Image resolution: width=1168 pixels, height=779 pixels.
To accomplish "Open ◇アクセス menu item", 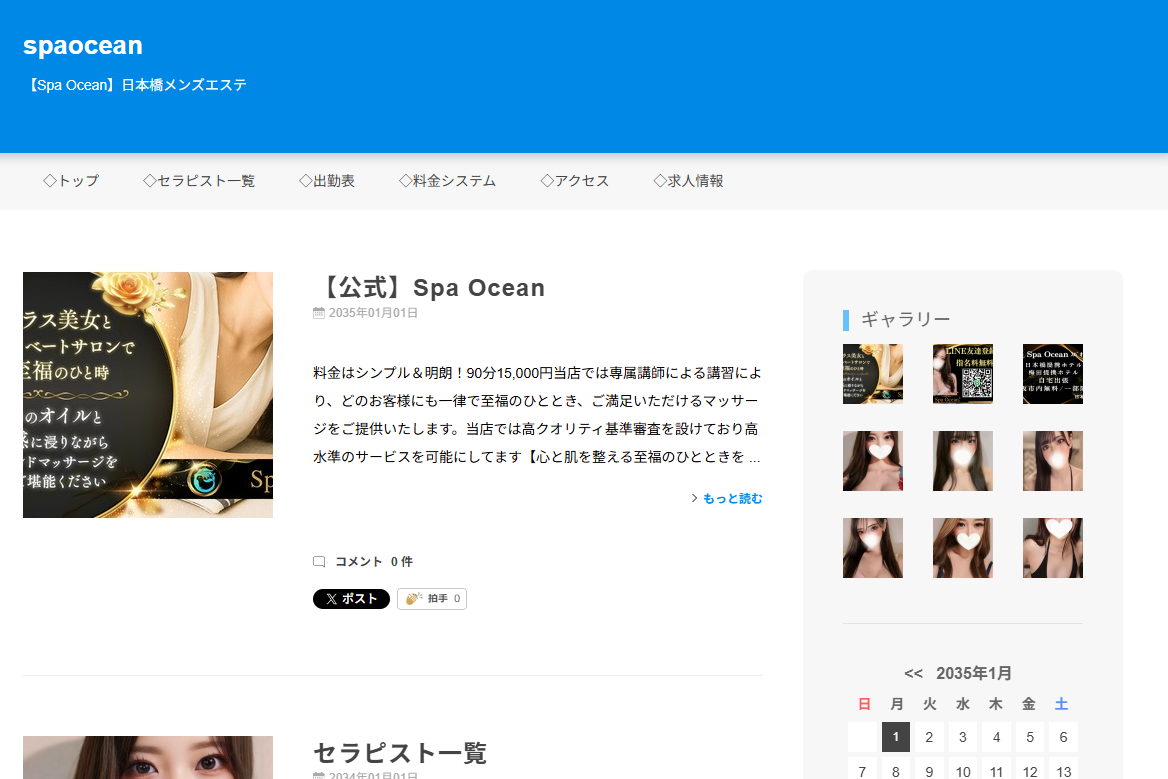I will click(574, 181).
